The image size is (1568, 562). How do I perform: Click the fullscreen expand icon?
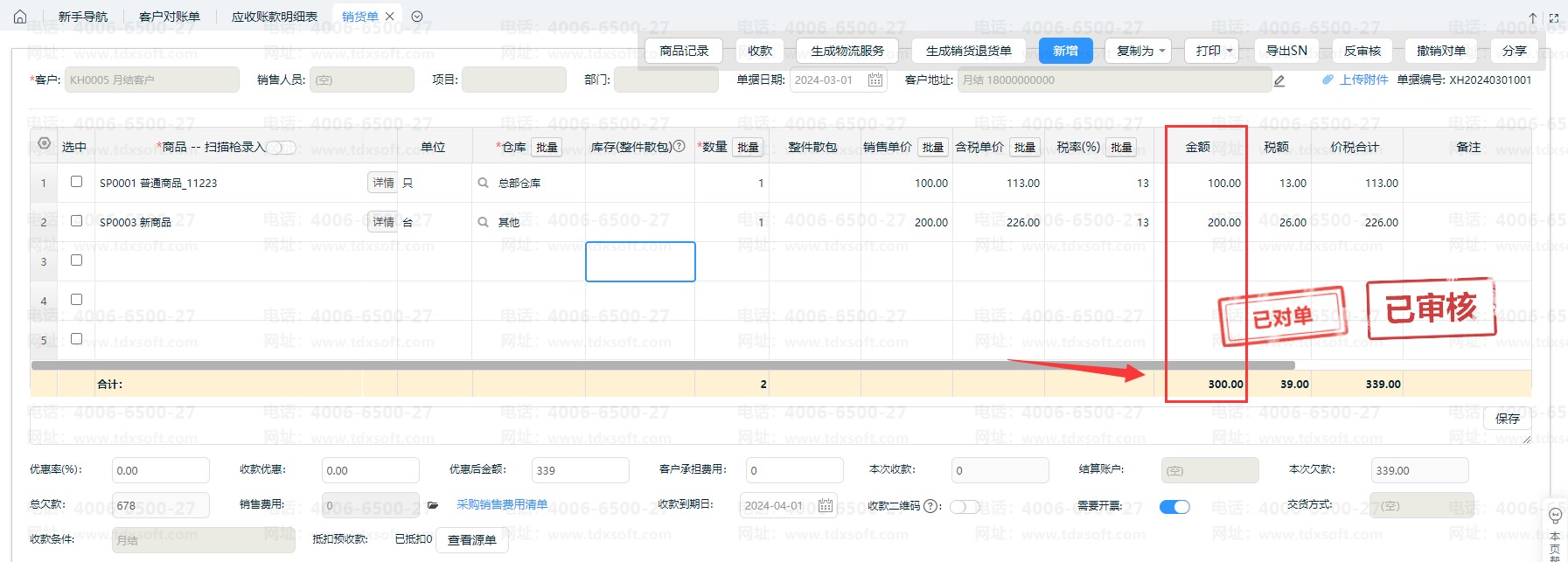pyautogui.click(x=1554, y=17)
